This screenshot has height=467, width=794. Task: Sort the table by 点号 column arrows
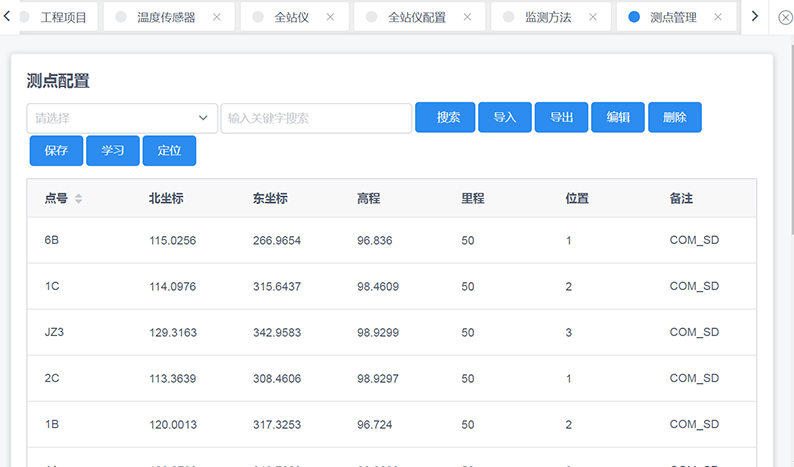(78, 199)
